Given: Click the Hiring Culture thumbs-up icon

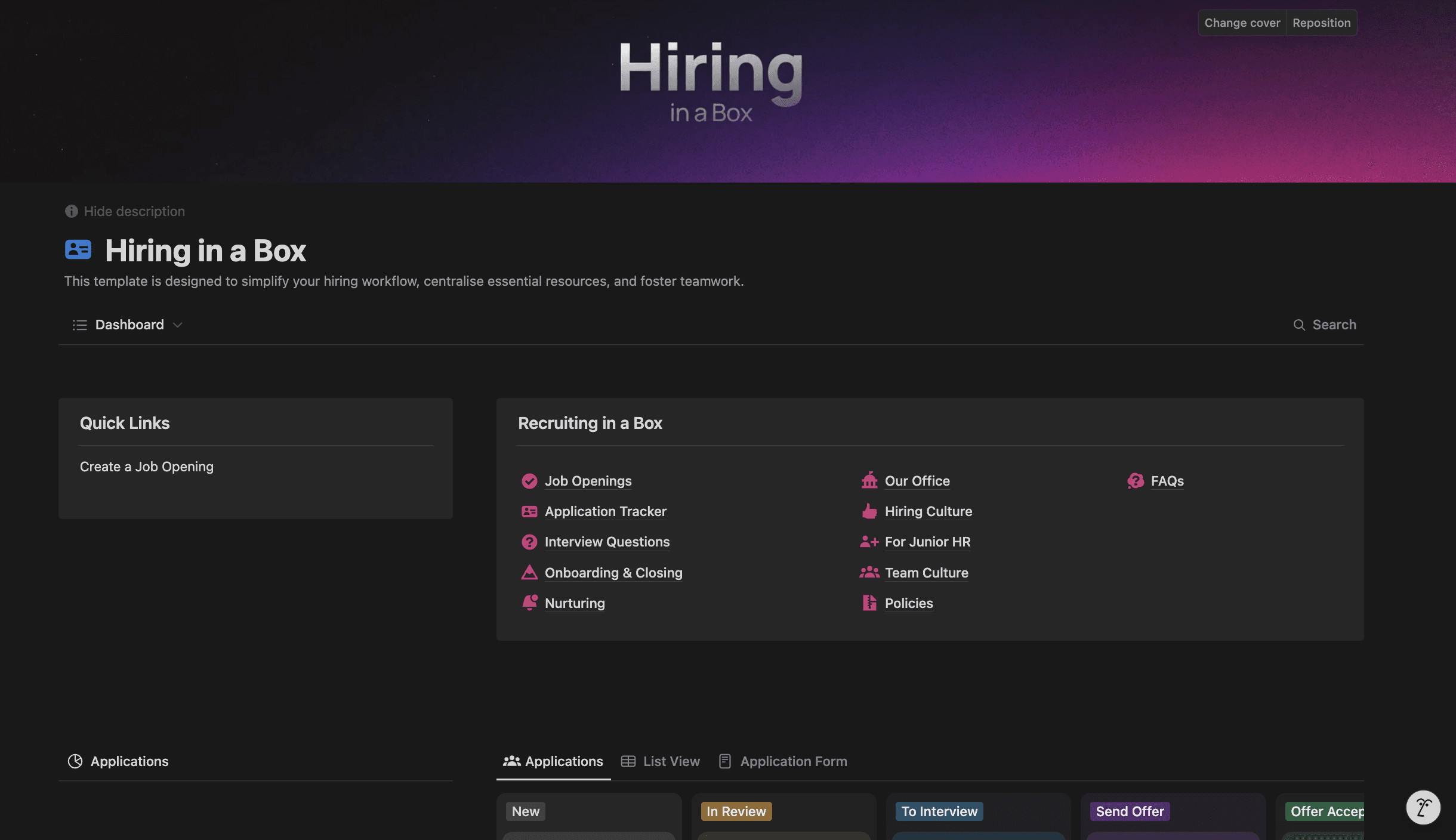Looking at the screenshot, I should click(869, 511).
